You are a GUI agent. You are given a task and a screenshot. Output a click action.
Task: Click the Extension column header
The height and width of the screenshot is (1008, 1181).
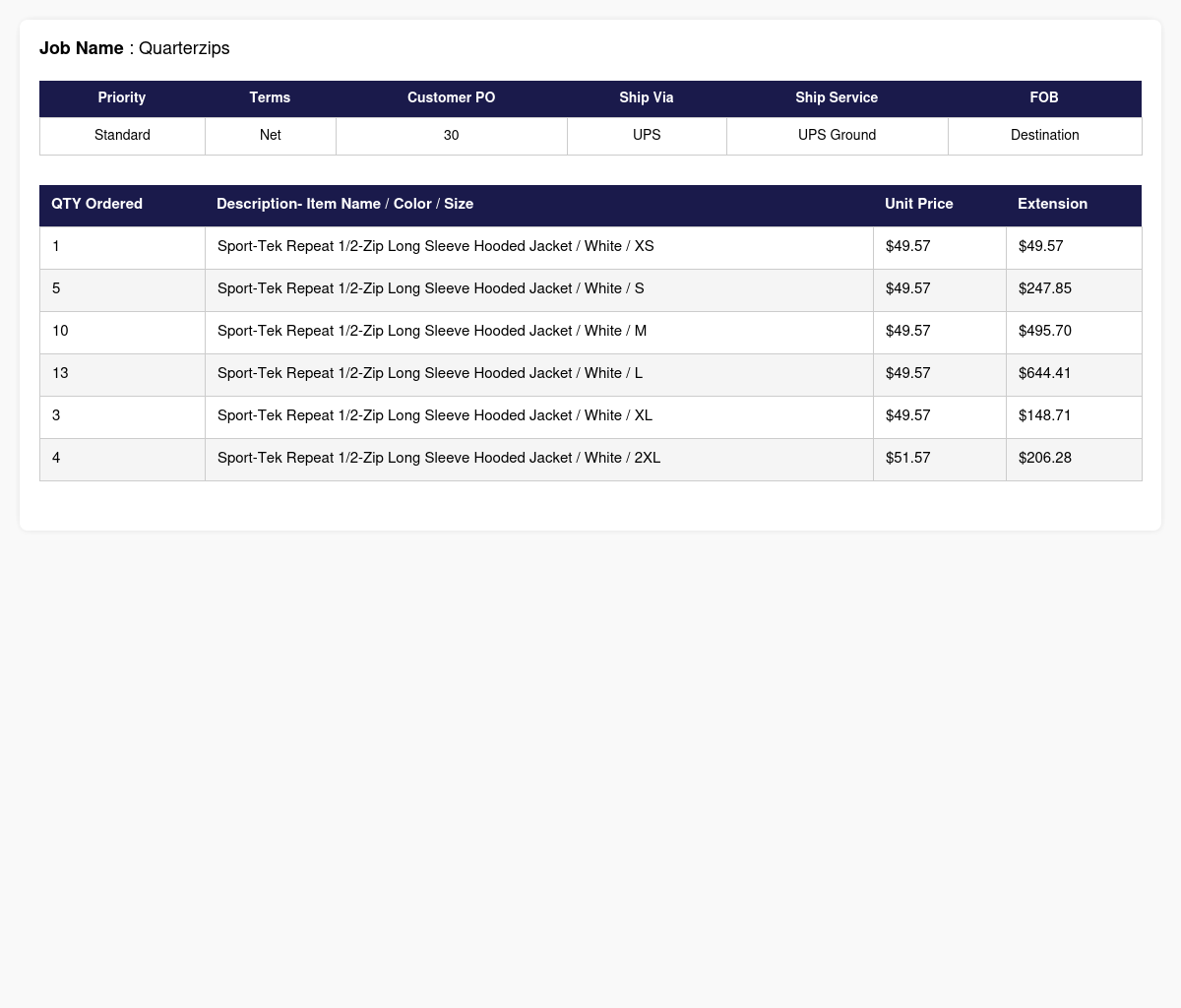click(x=1074, y=205)
